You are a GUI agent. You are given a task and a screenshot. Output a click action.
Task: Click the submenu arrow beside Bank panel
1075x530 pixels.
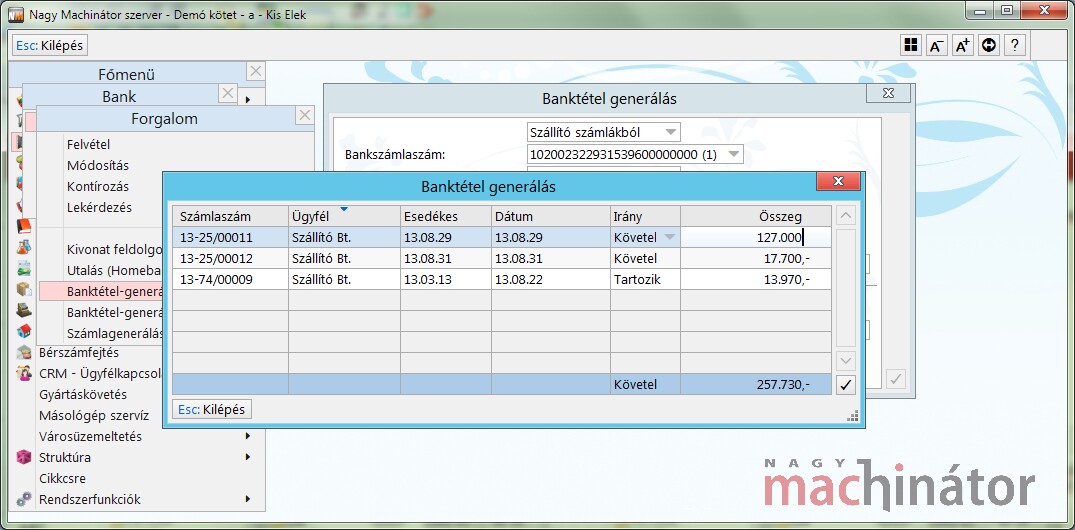tap(247, 100)
